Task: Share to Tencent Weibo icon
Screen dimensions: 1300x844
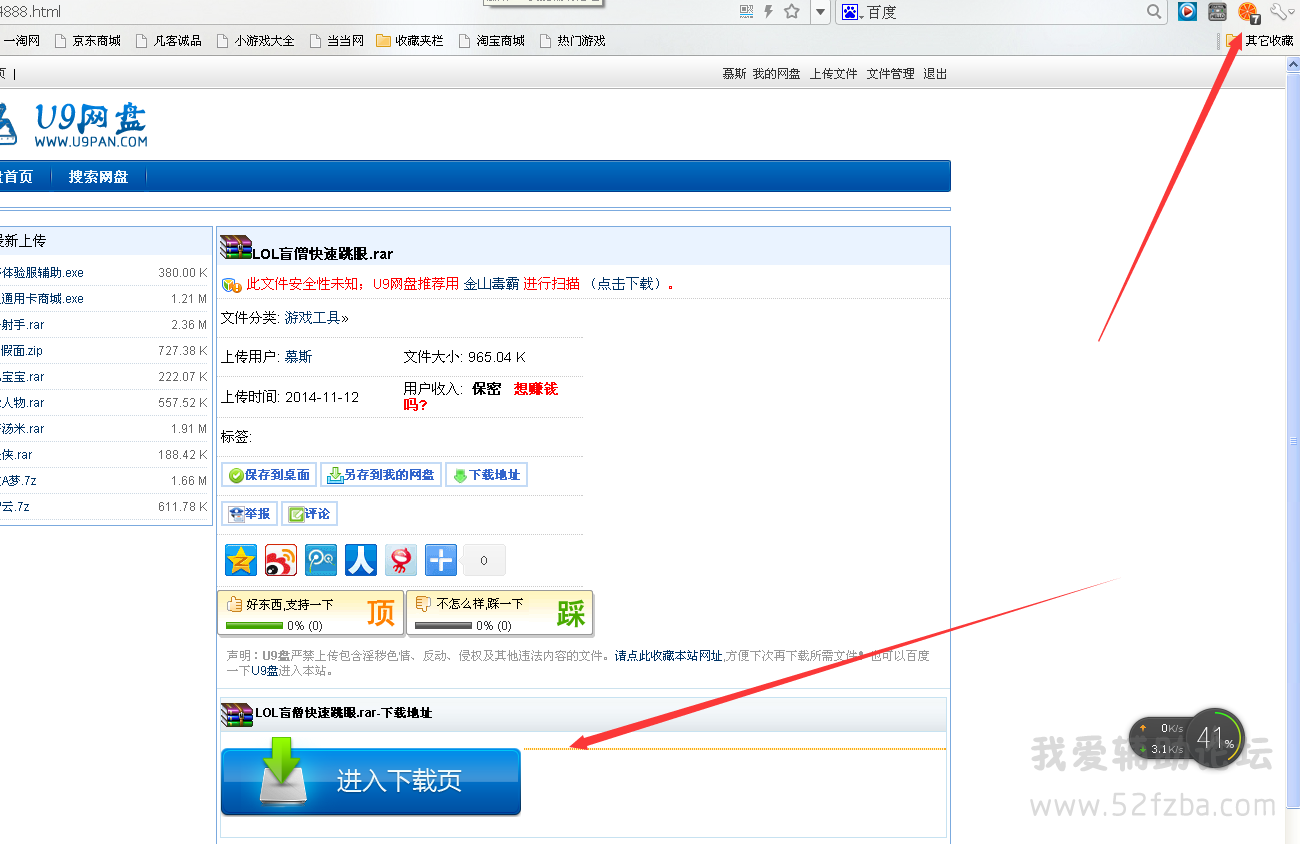Action: coord(321,560)
